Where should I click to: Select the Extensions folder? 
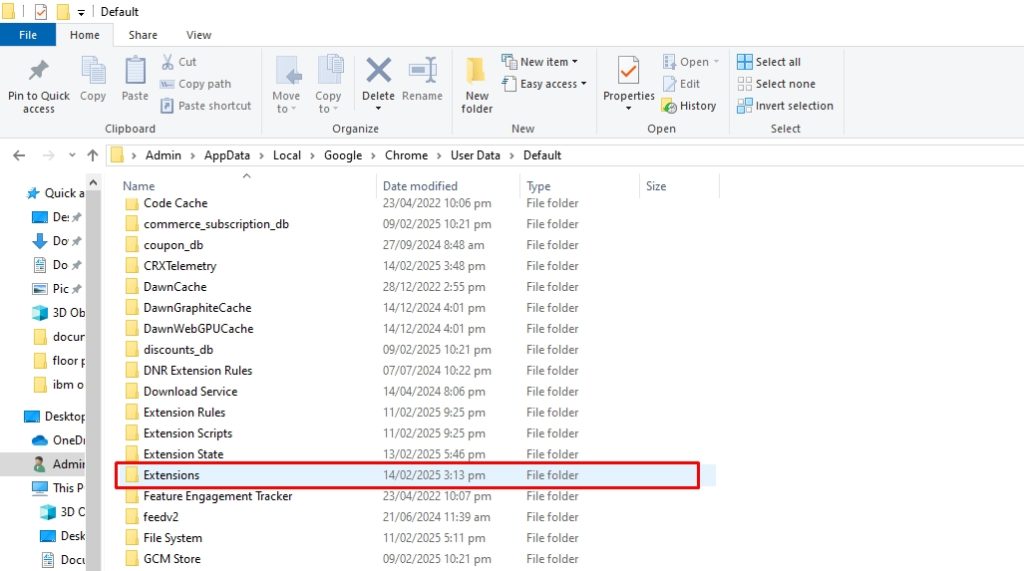coord(416,475)
